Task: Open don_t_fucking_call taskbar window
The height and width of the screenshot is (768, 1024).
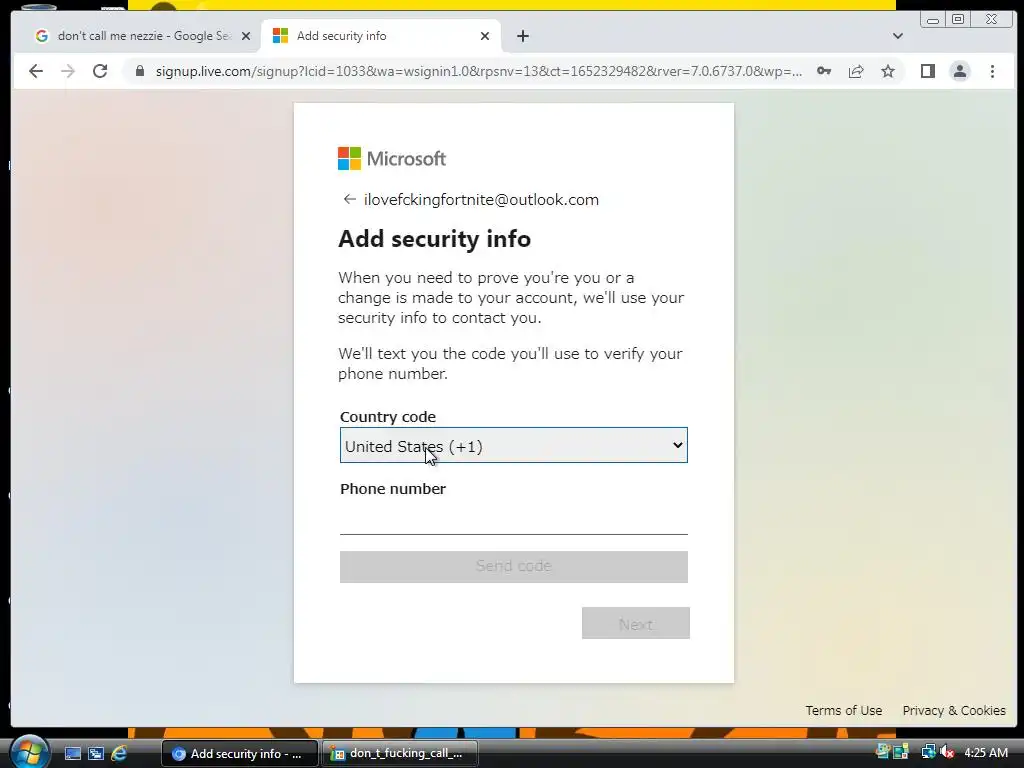Action: tap(400, 754)
